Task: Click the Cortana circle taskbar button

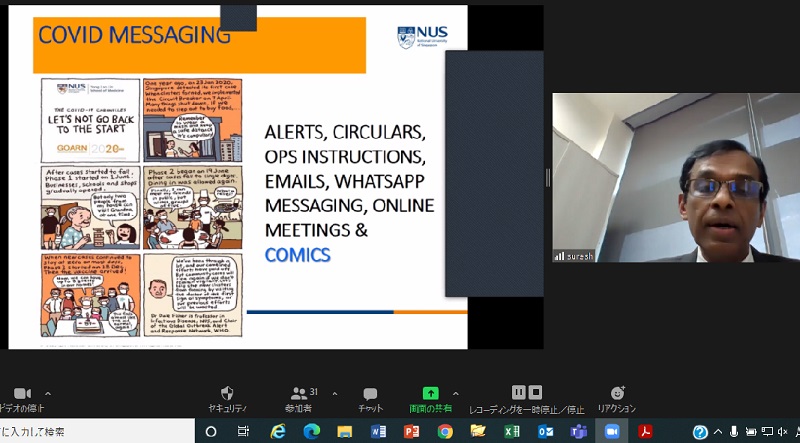Action: (211, 431)
